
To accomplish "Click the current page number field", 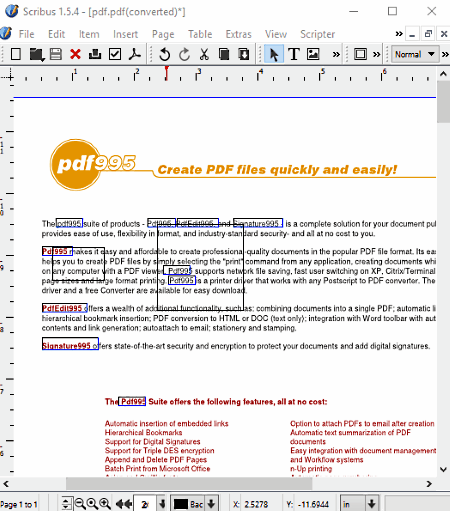I will 145,504.
